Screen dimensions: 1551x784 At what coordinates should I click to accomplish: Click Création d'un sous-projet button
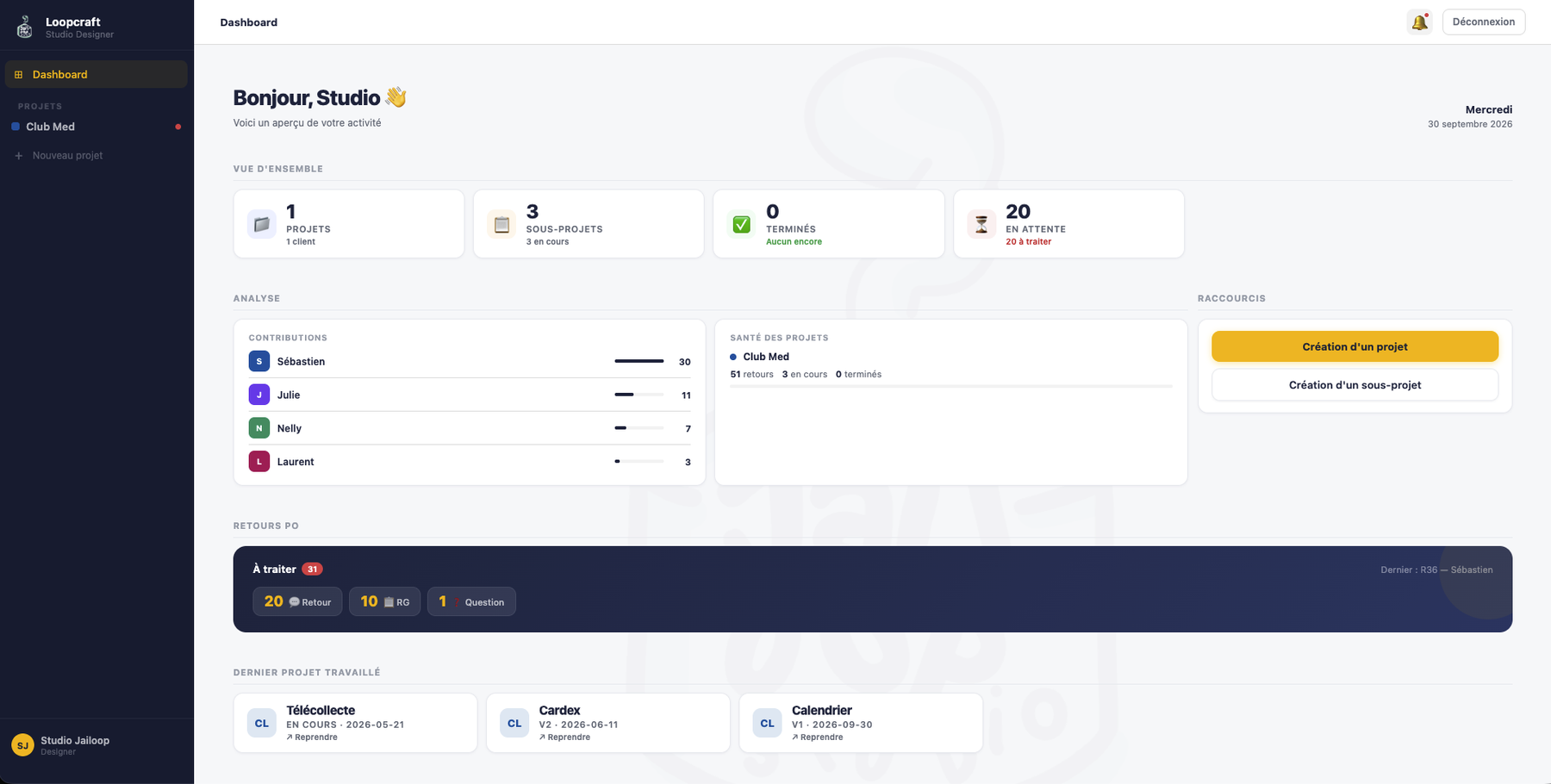(x=1355, y=385)
